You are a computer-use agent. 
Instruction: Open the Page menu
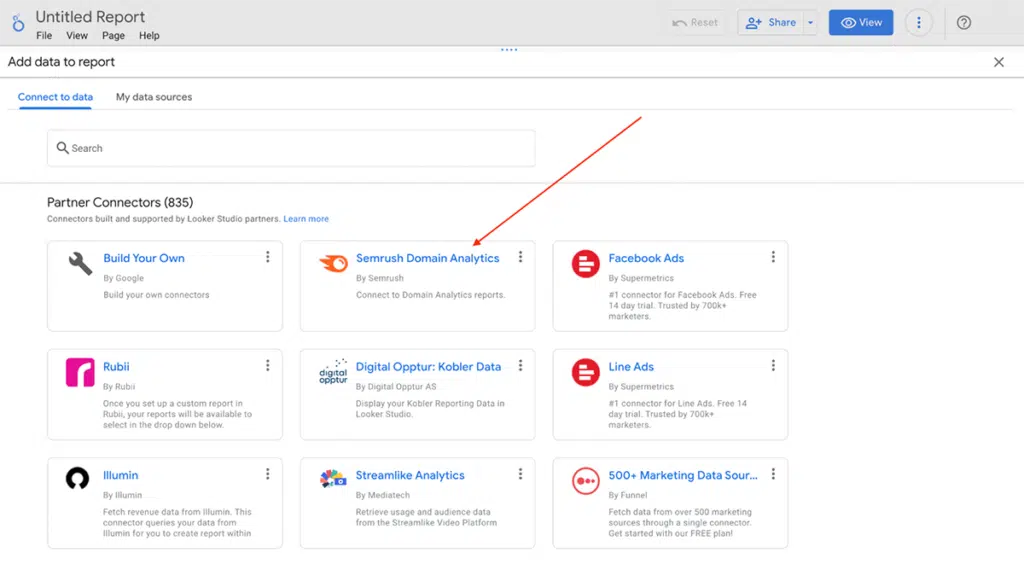pos(113,36)
